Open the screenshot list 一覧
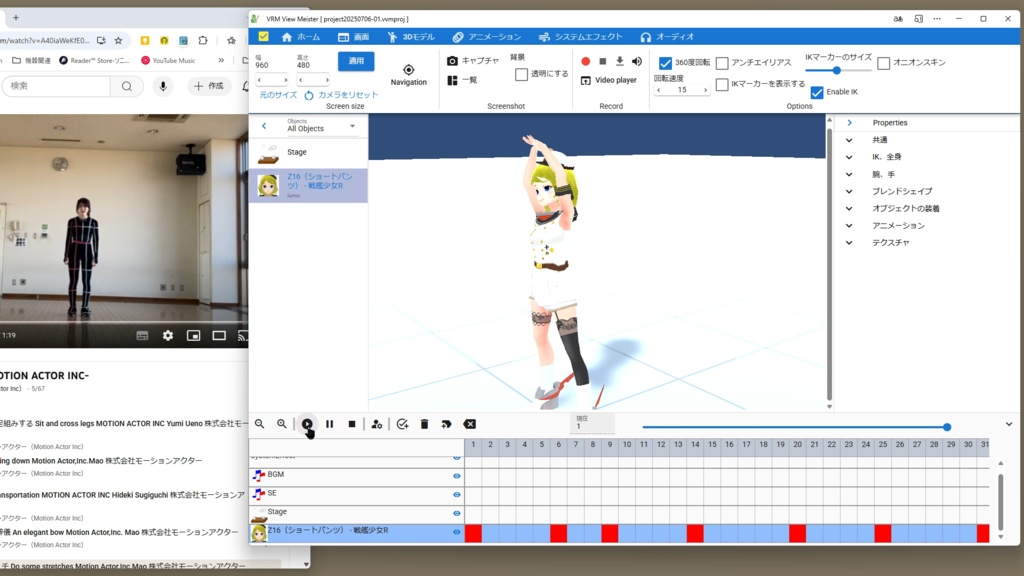The width and height of the screenshot is (1024, 576). tap(462, 80)
